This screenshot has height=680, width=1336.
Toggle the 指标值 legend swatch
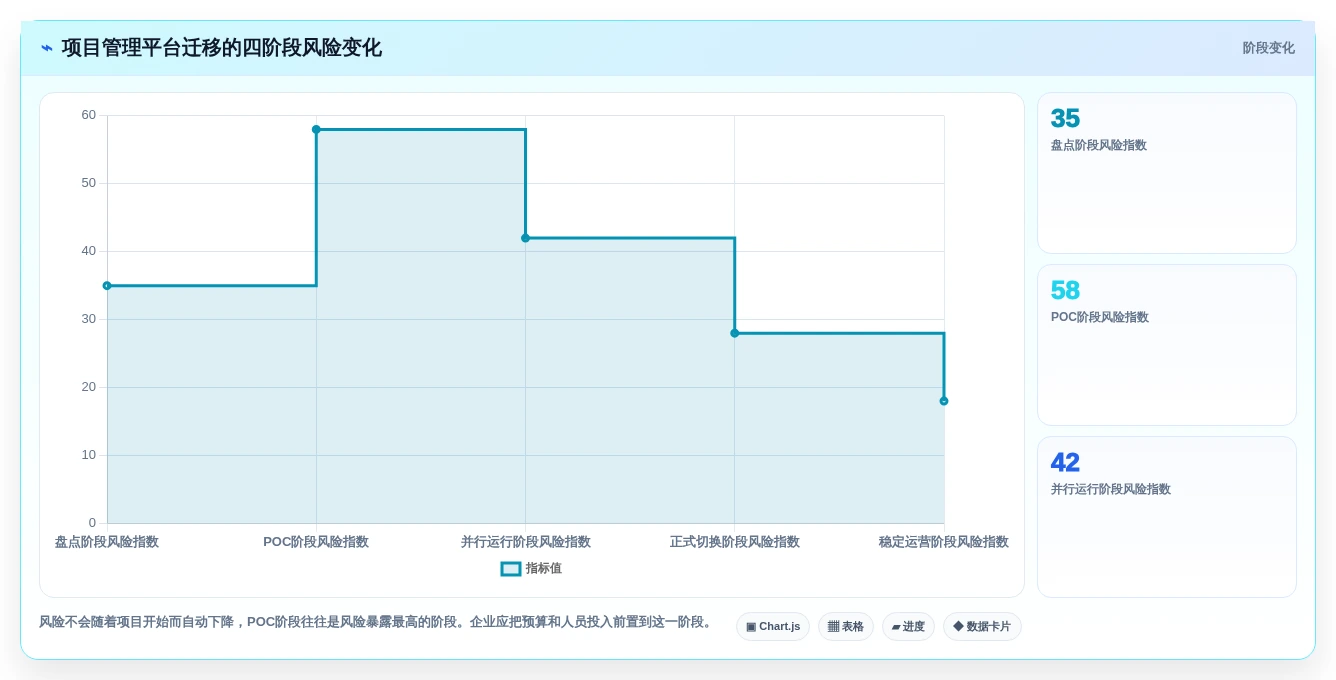coord(511,568)
